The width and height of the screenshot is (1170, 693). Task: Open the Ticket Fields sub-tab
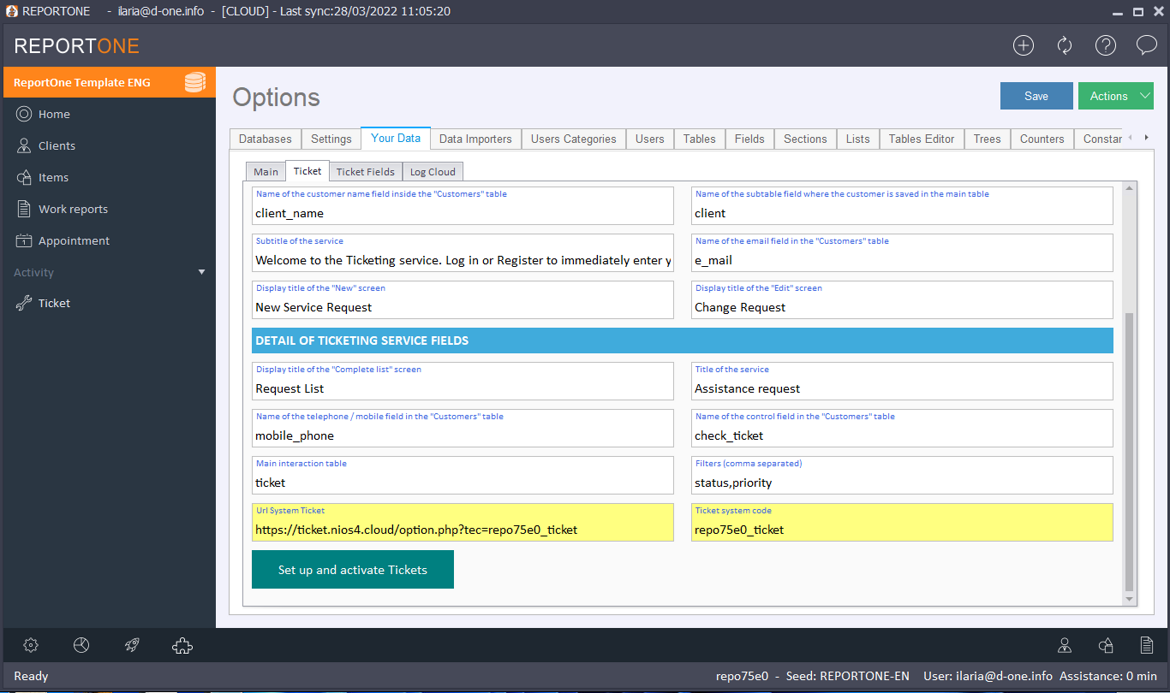pos(365,172)
